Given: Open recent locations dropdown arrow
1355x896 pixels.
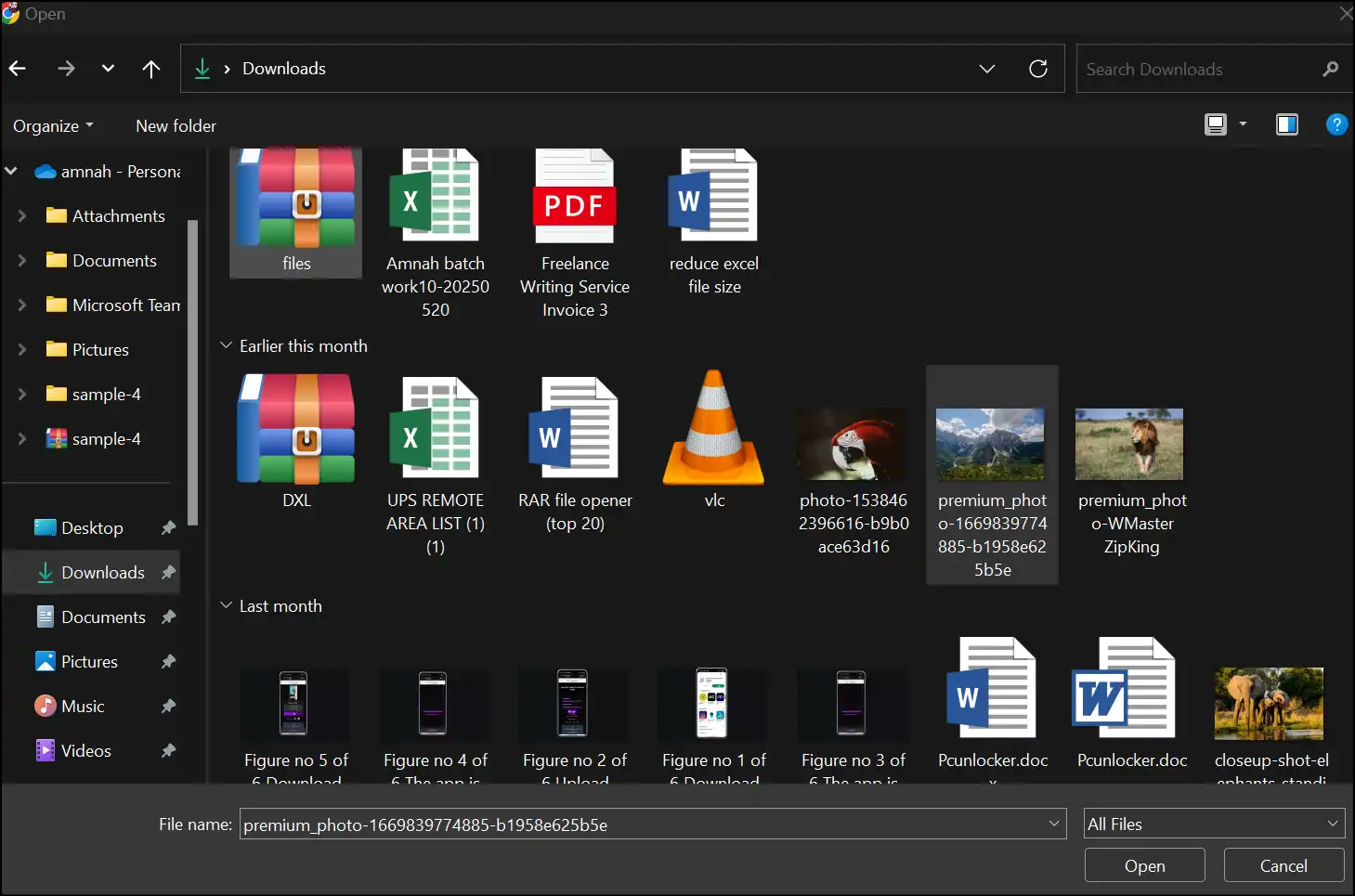Looking at the screenshot, I should 109,68.
